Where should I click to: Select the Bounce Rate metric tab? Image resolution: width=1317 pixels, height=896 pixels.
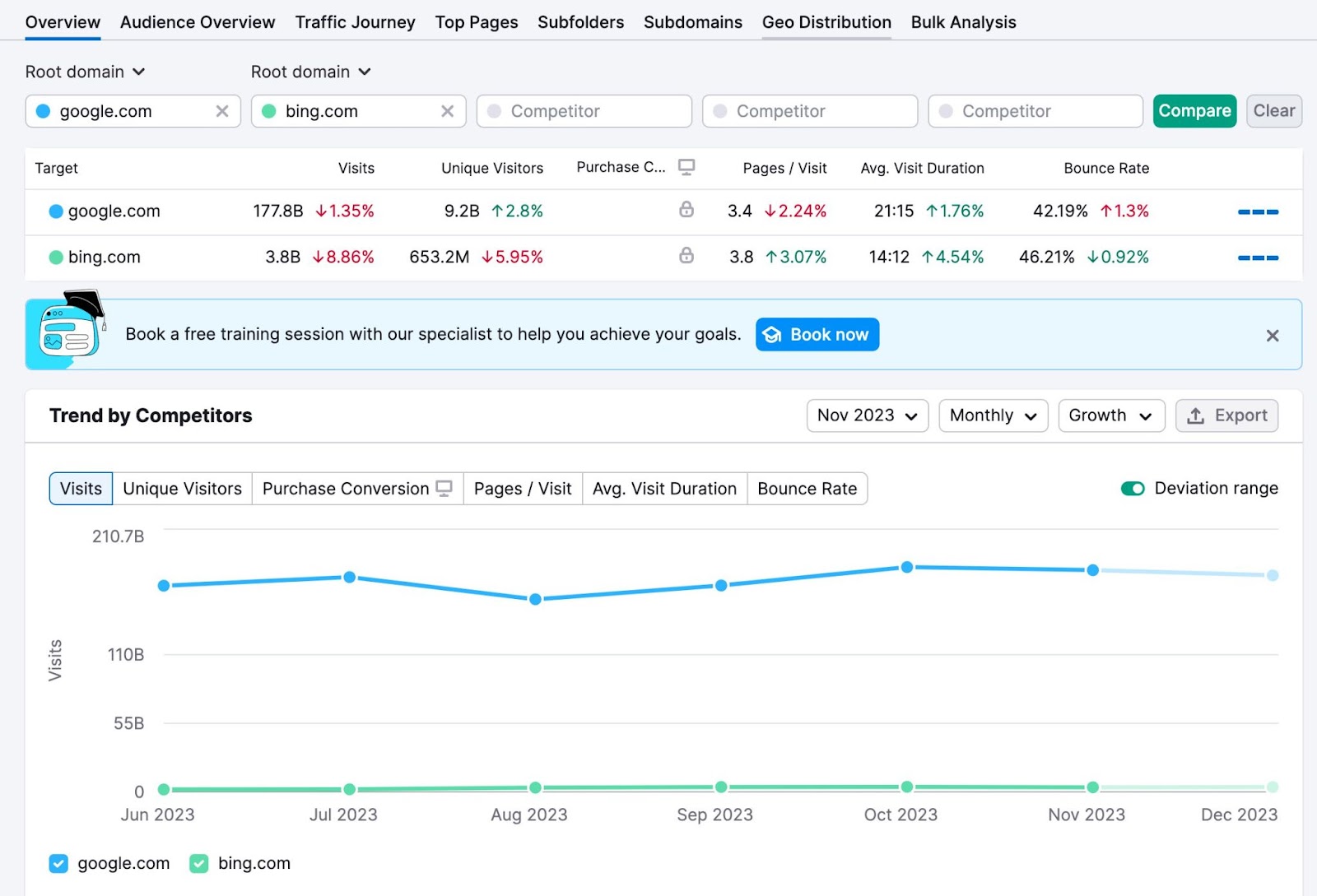click(x=807, y=488)
